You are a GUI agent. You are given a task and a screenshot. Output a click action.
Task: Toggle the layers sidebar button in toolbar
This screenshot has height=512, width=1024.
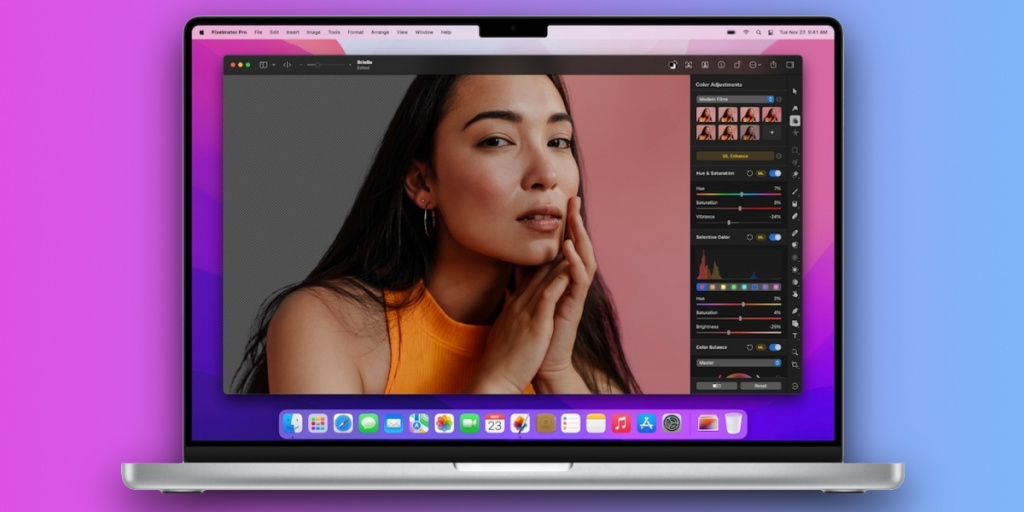[263, 65]
